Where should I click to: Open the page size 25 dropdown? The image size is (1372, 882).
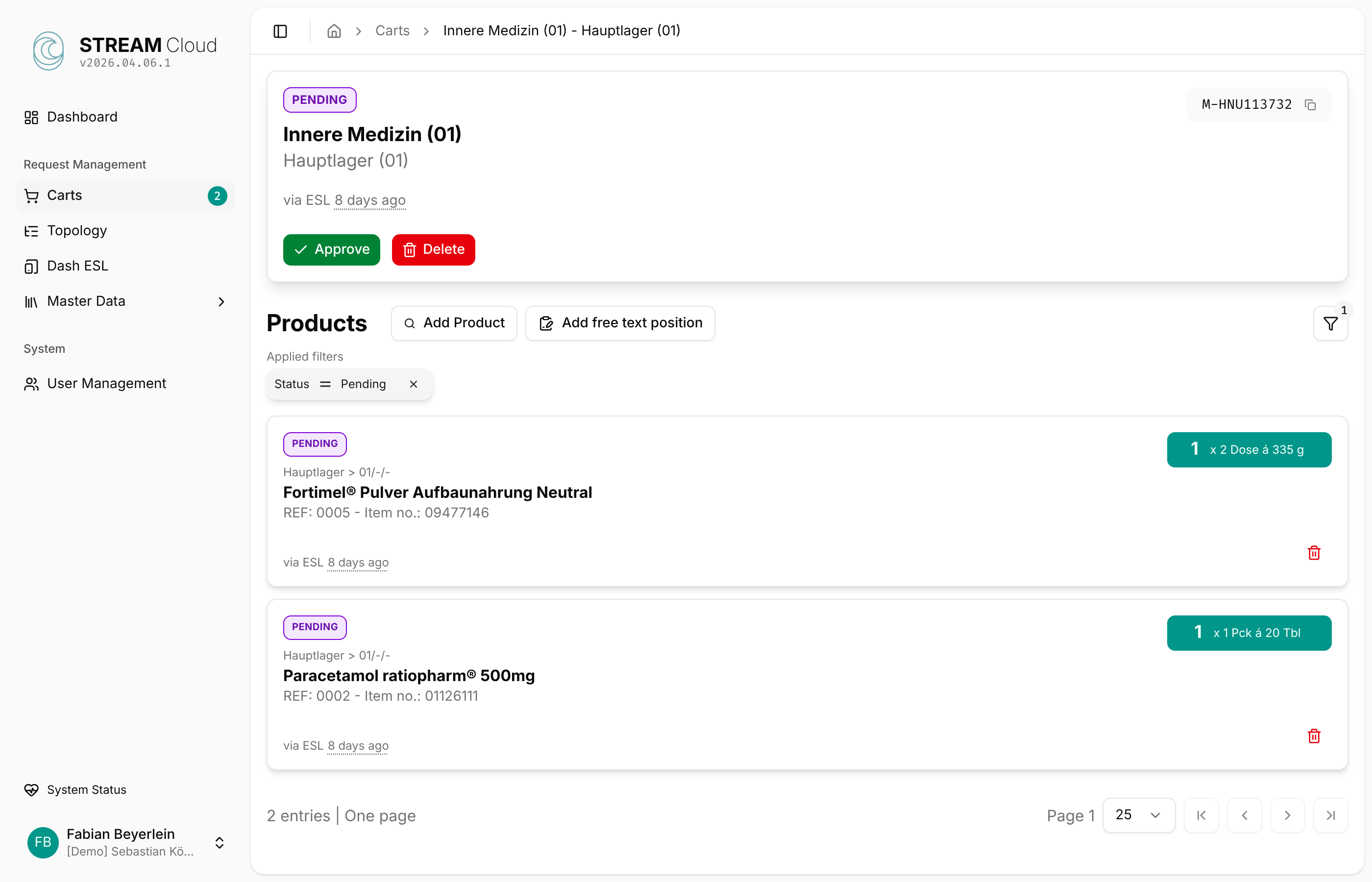1138,815
